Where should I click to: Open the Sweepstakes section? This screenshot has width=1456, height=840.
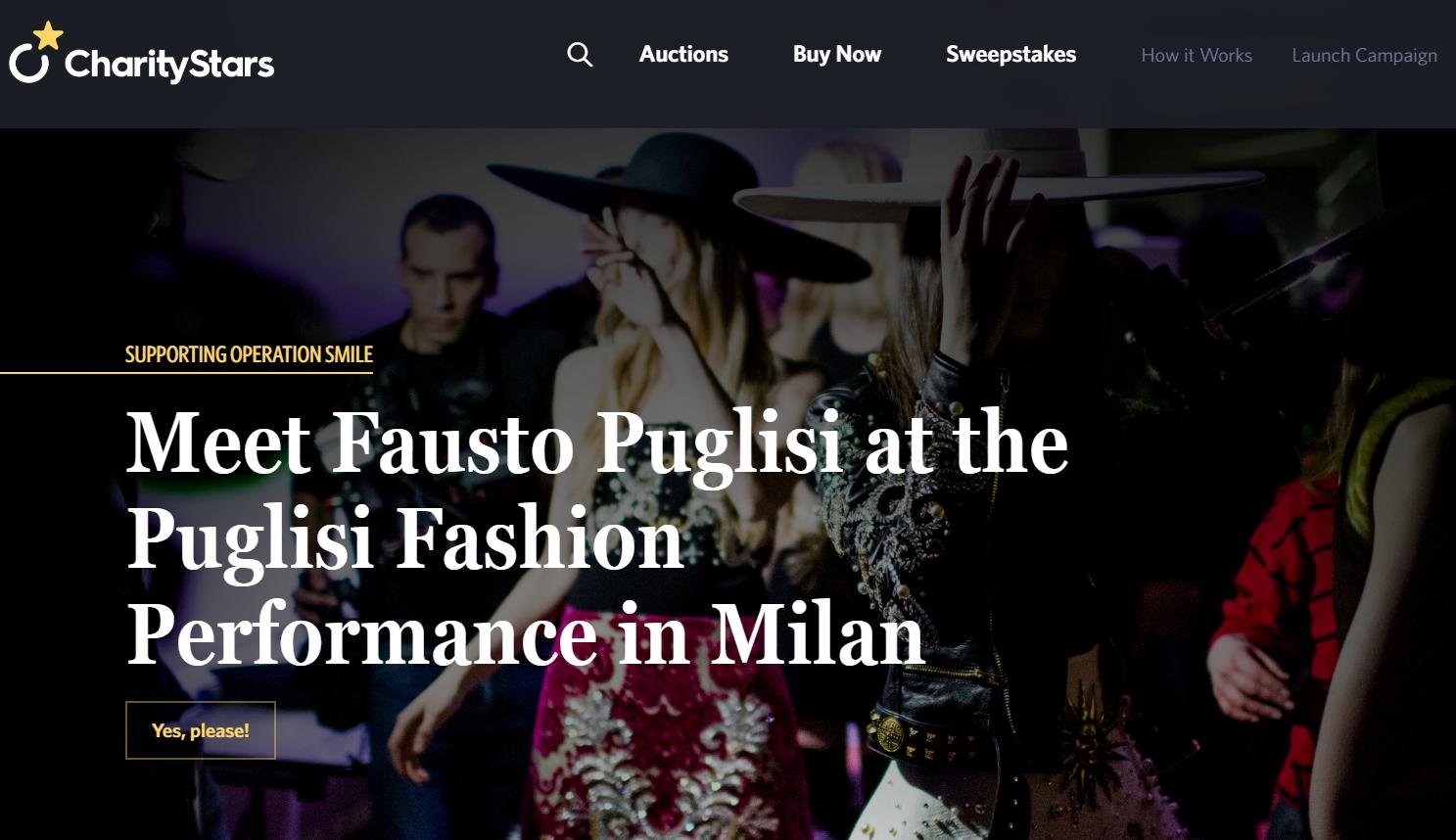click(1010, 55)
